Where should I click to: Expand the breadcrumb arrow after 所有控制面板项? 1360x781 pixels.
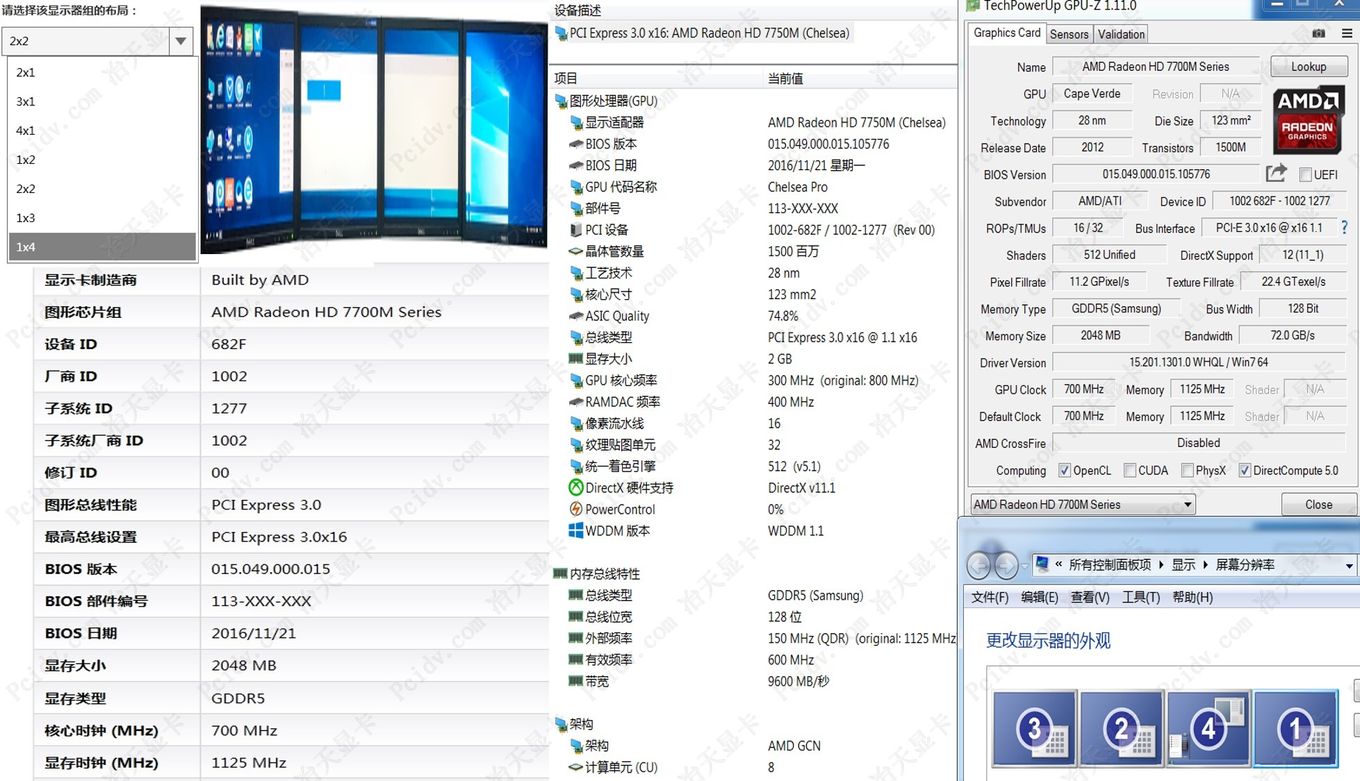coord(1162,565)
